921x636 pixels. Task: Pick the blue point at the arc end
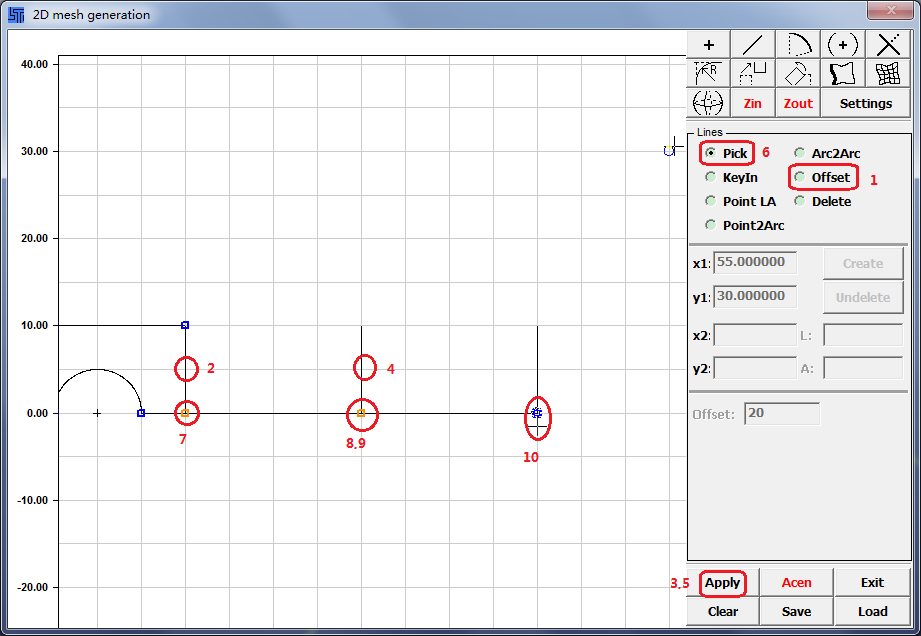pyautogui.click(x=141, y=413)
